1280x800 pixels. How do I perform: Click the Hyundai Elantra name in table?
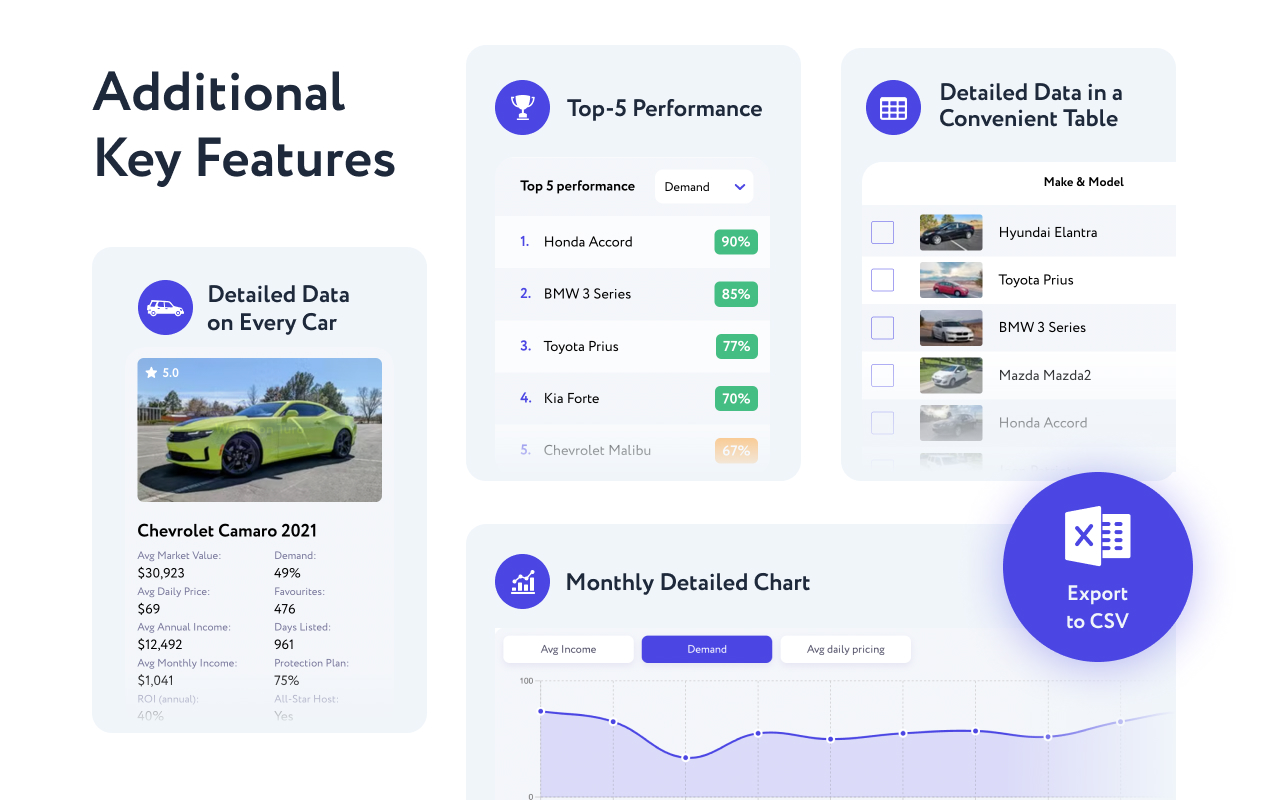1048,232
